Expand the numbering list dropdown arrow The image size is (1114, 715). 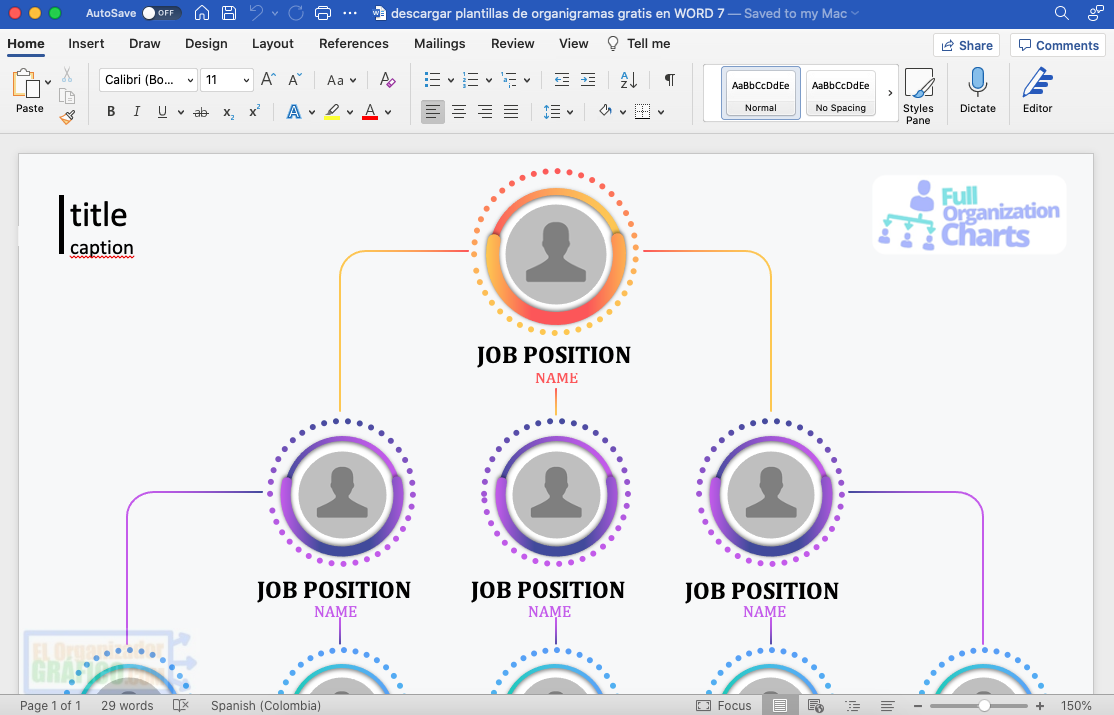(489, 80)
